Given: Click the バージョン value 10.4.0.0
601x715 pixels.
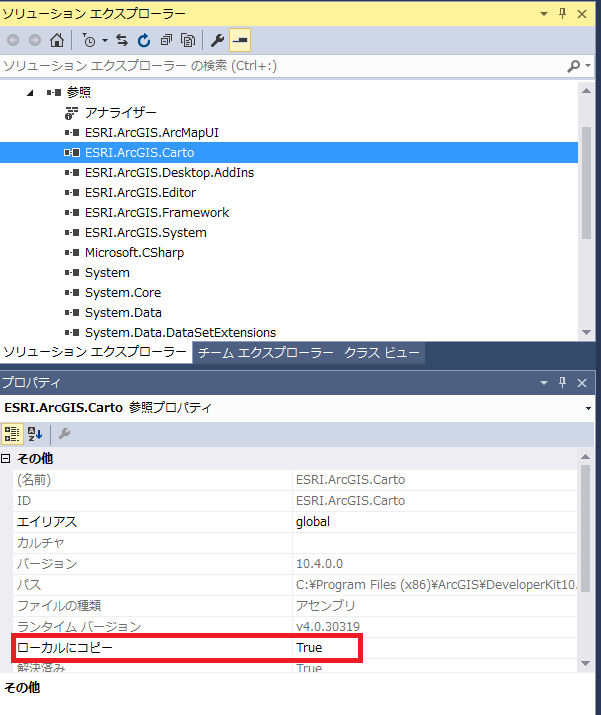Looking at the screenshot, I should click(x=319, y=564).
